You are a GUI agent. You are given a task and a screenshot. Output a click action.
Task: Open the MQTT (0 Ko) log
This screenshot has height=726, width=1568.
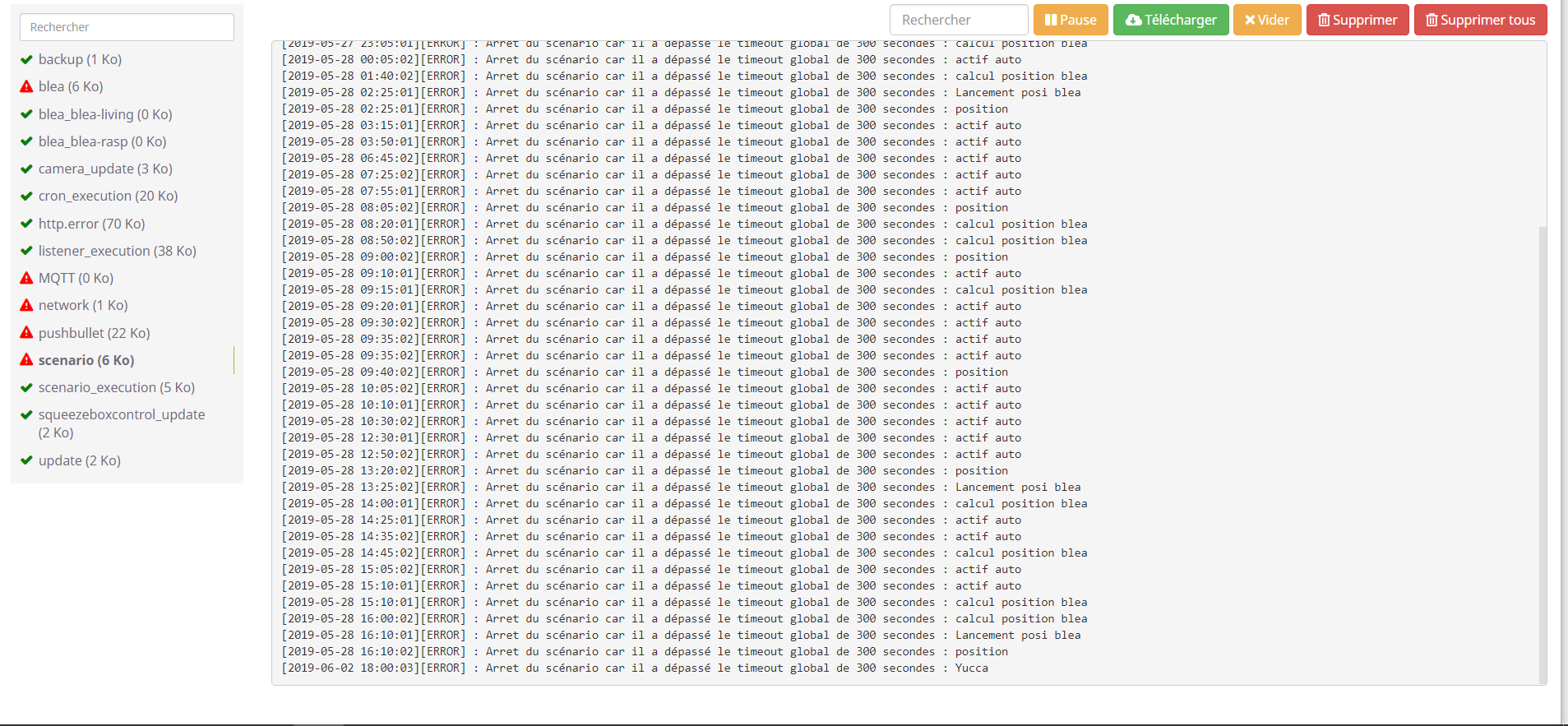click(76, 278)
